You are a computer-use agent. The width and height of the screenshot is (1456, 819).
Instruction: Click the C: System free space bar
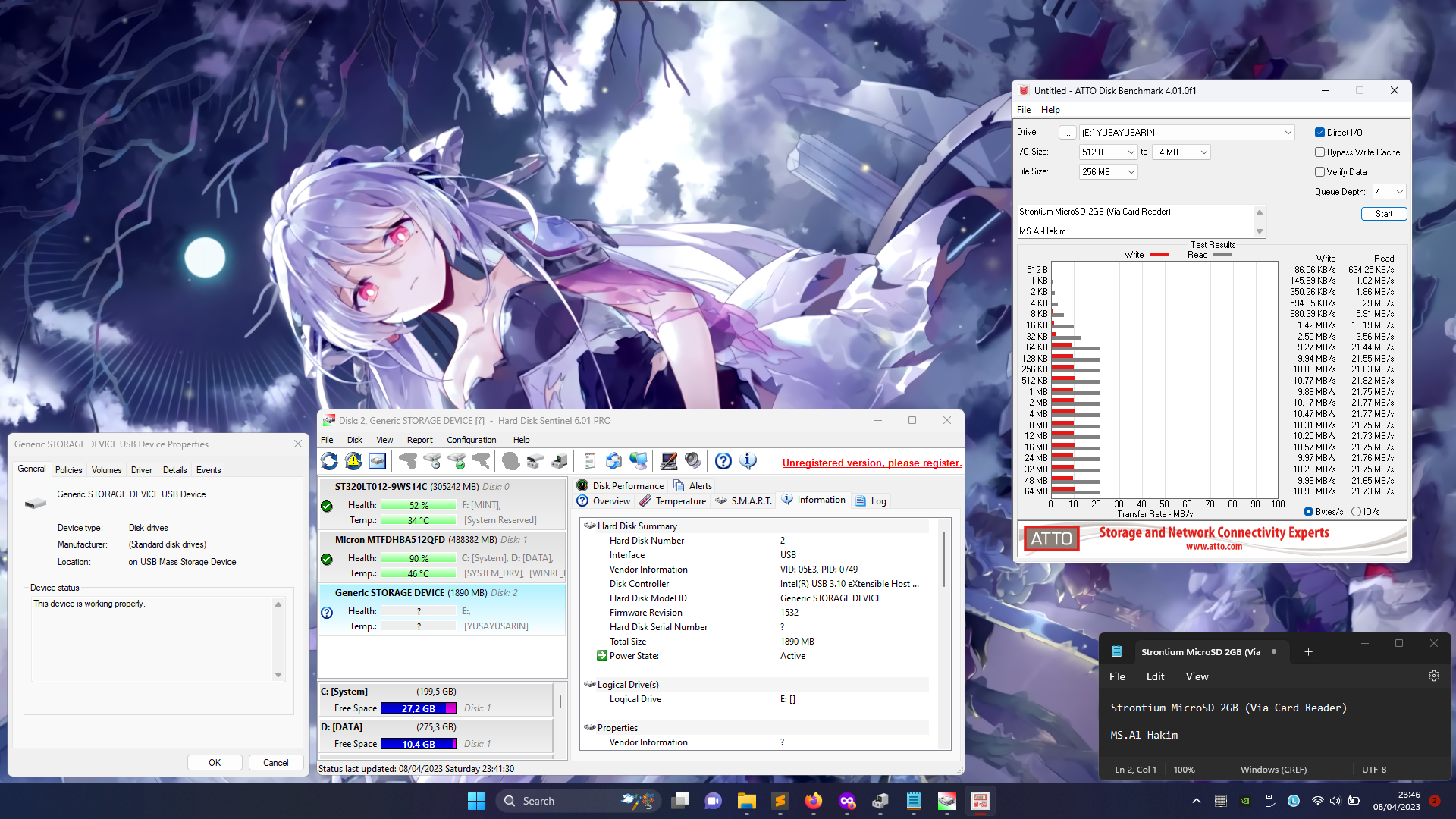[419, 708]
